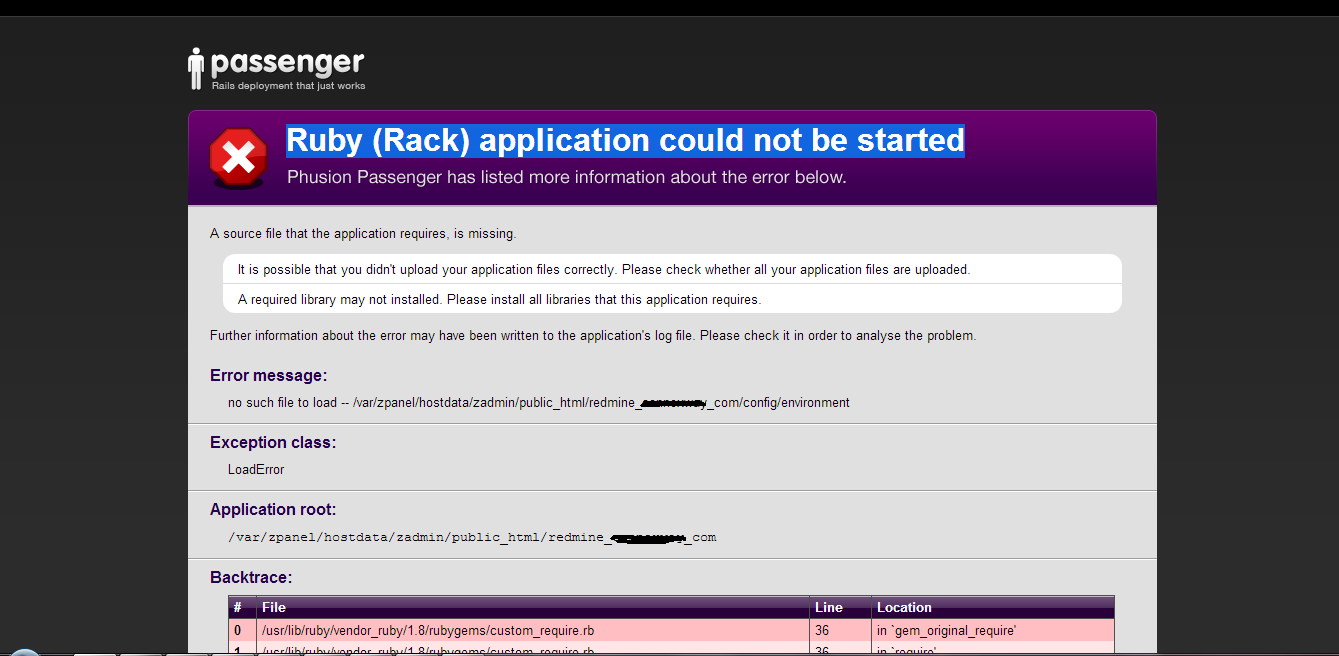Click the custom_require.rb file path in backtrace row 0
The width and height of the screenshot is (1339, 656).
pos(428,631)
